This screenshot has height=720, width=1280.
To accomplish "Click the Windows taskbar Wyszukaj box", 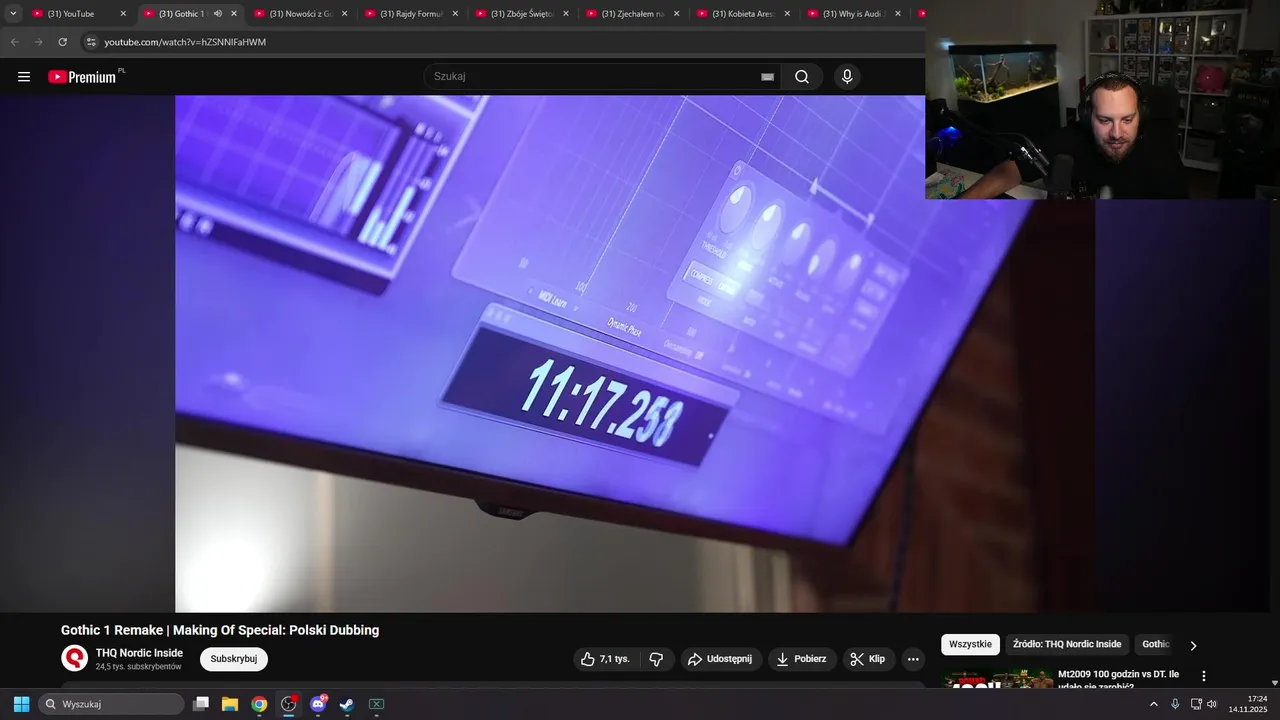I will coord(111,704).
